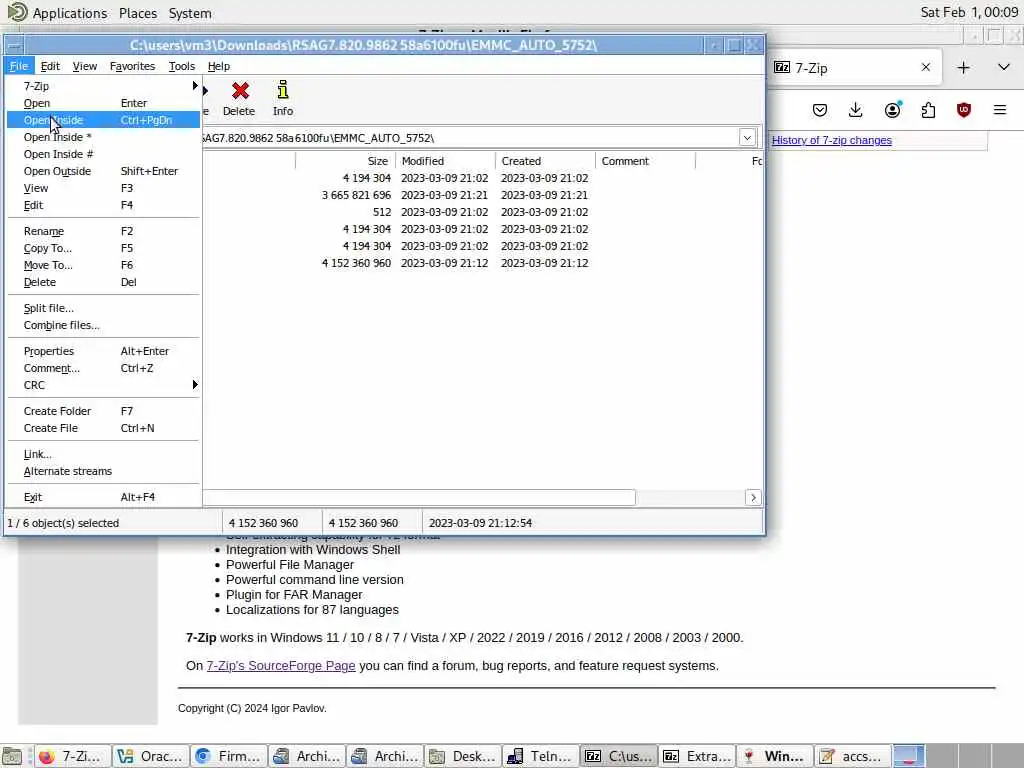The width and height of the screenshot is (1024, 768).
Task: Select Split file... menu entry
Action: point(103,308)
